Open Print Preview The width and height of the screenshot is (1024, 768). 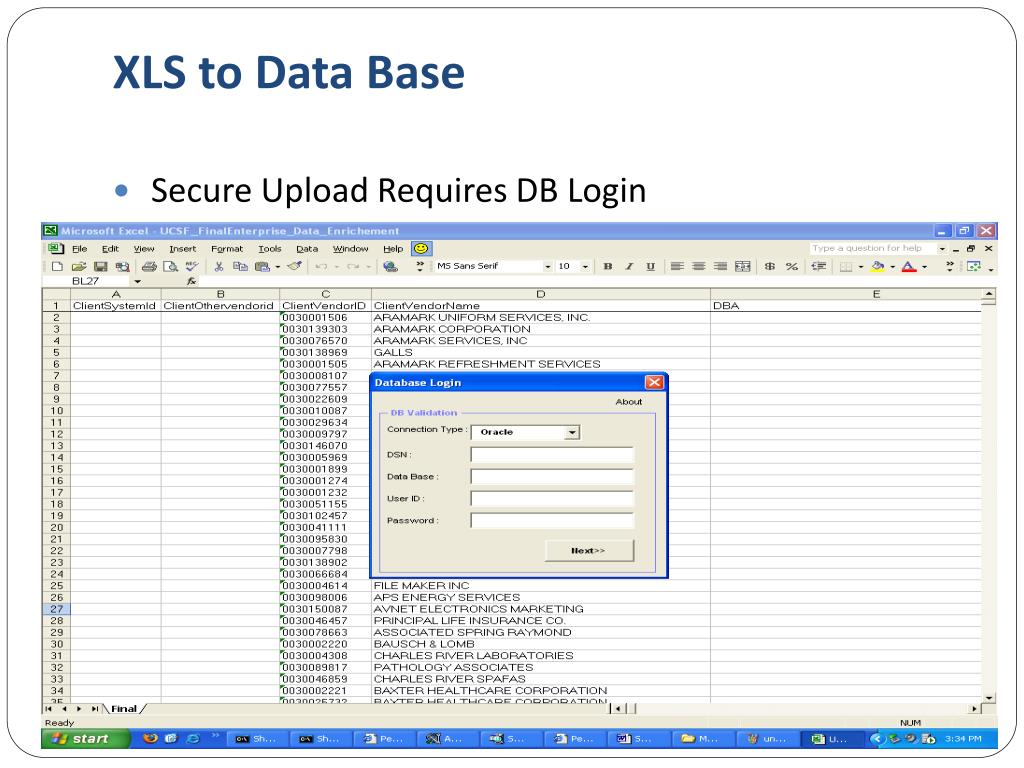click(170, 266)
